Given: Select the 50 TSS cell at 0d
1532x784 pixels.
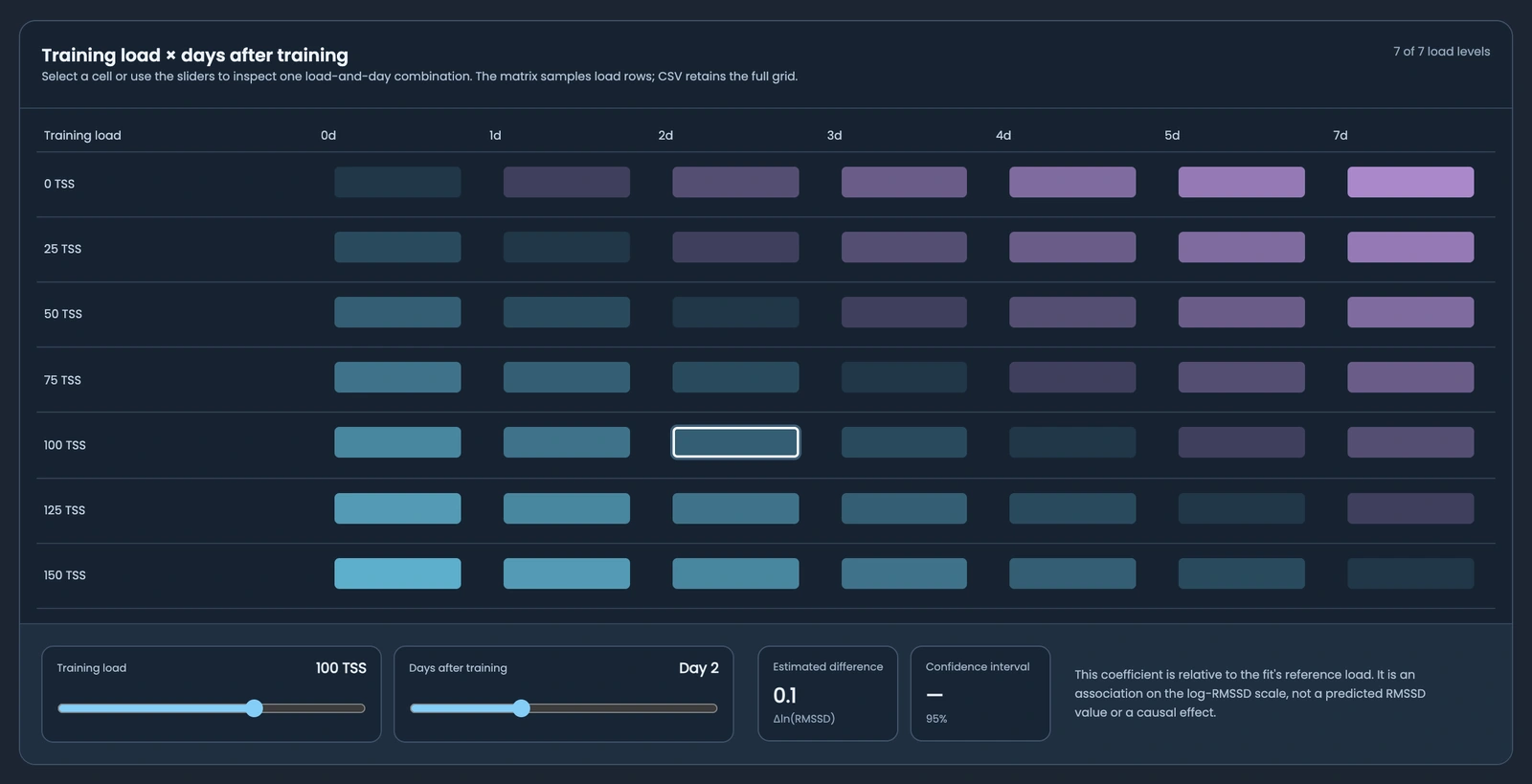Looking at the screenshot, I should pyautogui.click(x=397, y=312).
